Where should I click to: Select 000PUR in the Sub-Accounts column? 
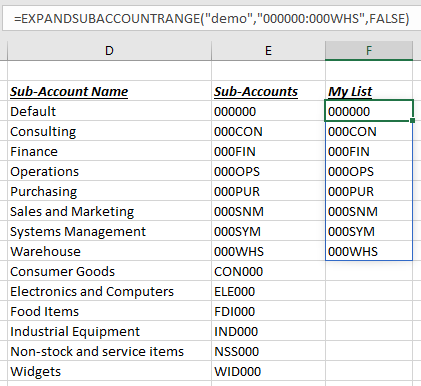tap(268, 191)
